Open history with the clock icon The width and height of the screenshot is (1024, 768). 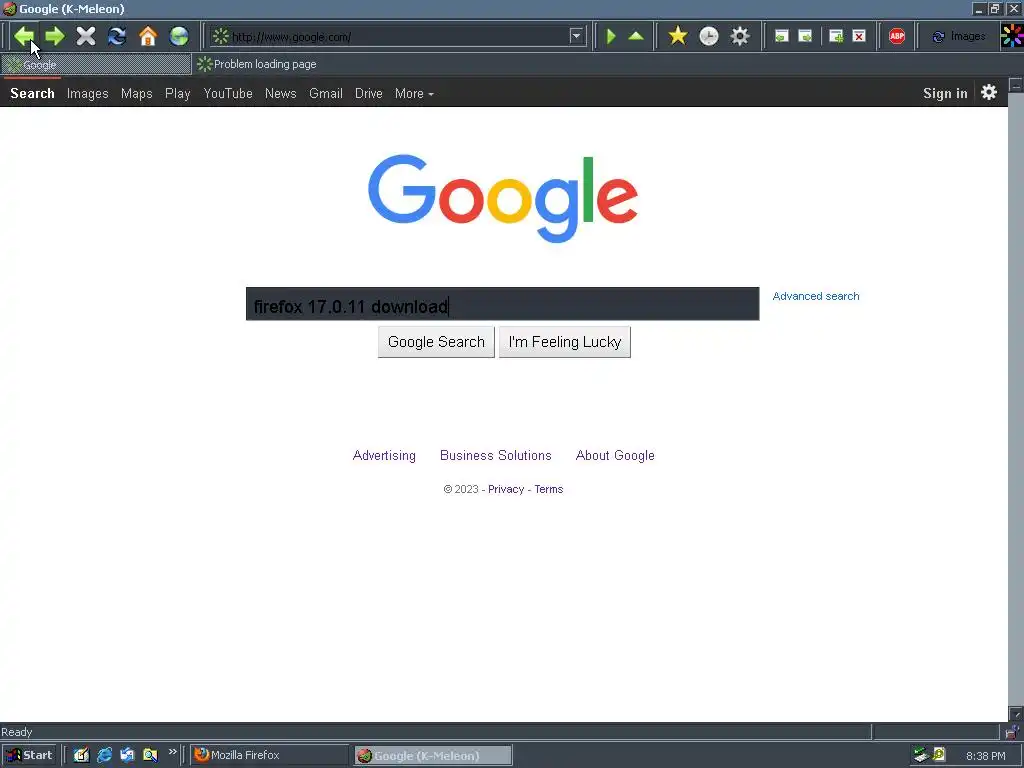pyautogui.click(x=709, y=36)
